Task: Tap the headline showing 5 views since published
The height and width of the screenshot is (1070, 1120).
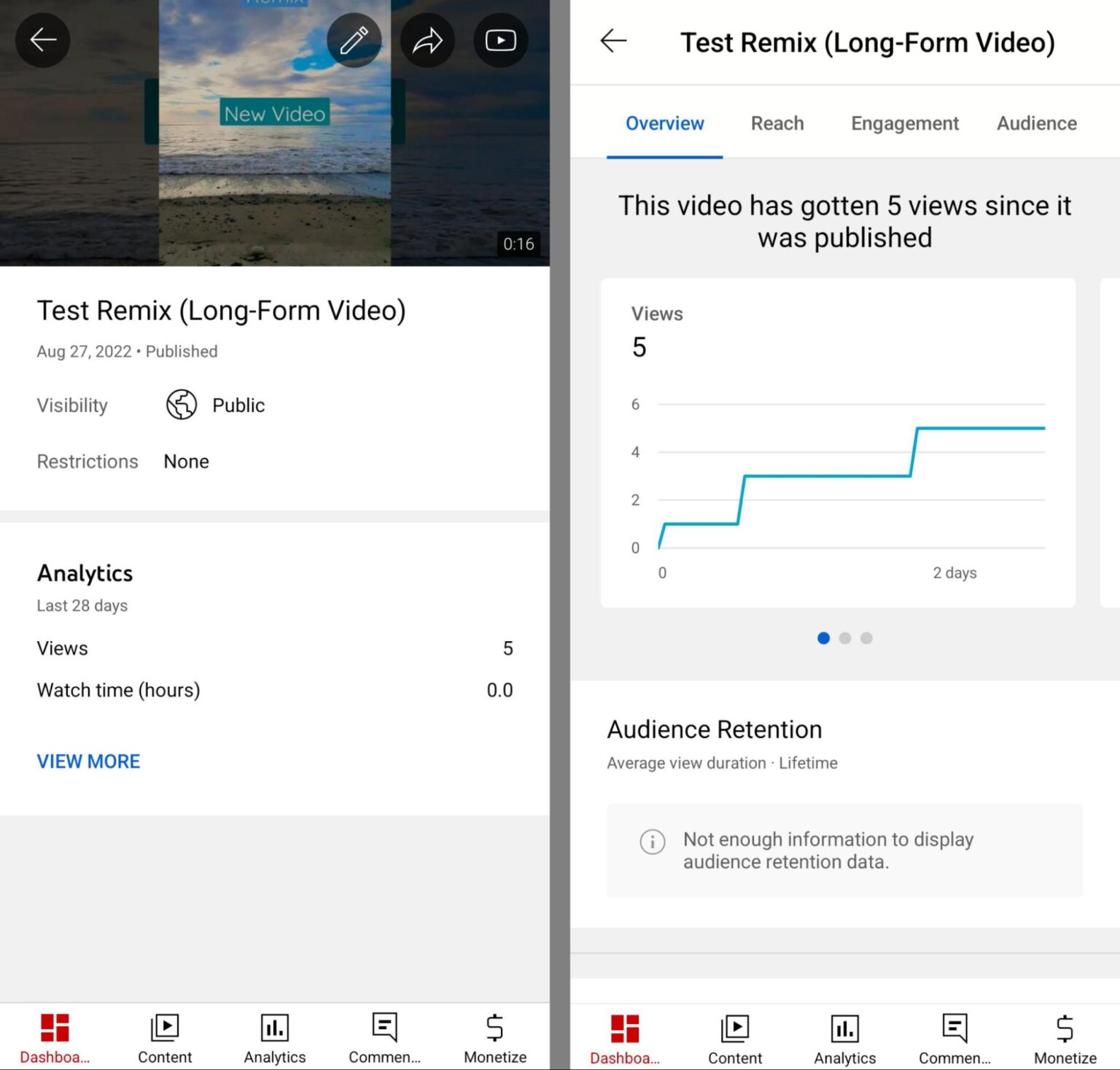Action: (x=844, y=221)
